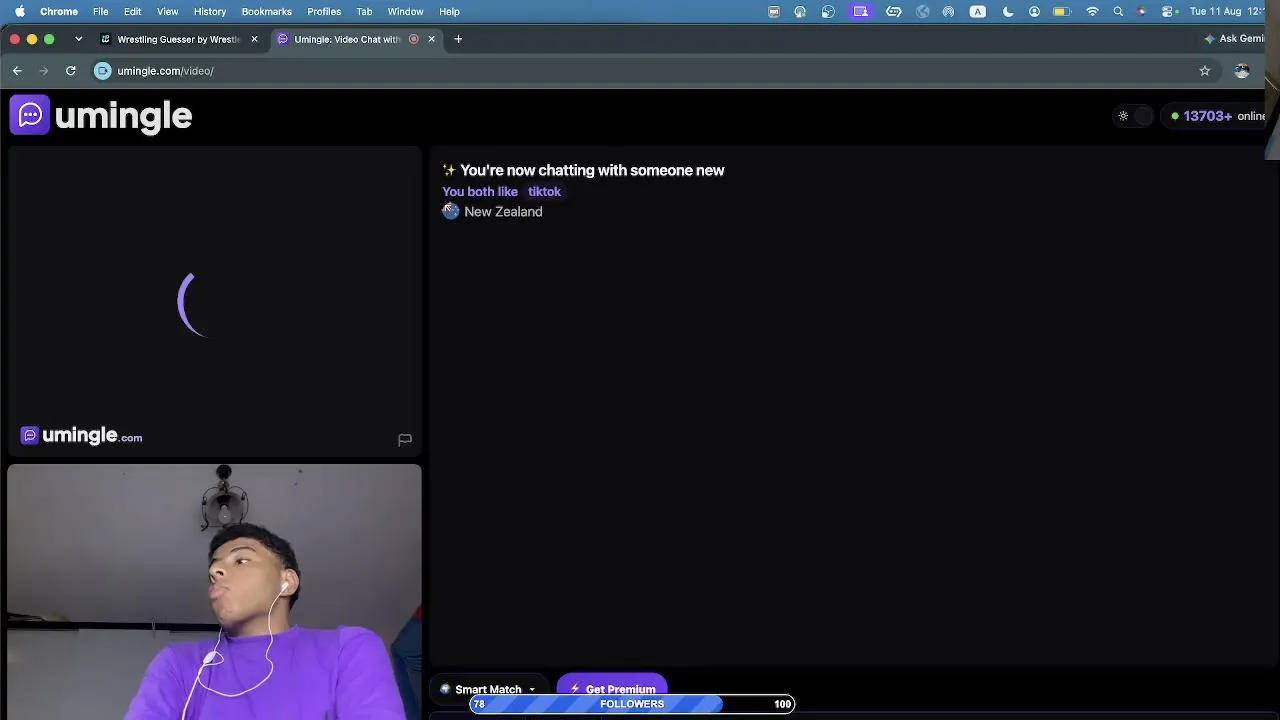Click the umingle.com watermark link
Image resolution: width=1280 pixels, height=720 pixels.
coord(82,436)
